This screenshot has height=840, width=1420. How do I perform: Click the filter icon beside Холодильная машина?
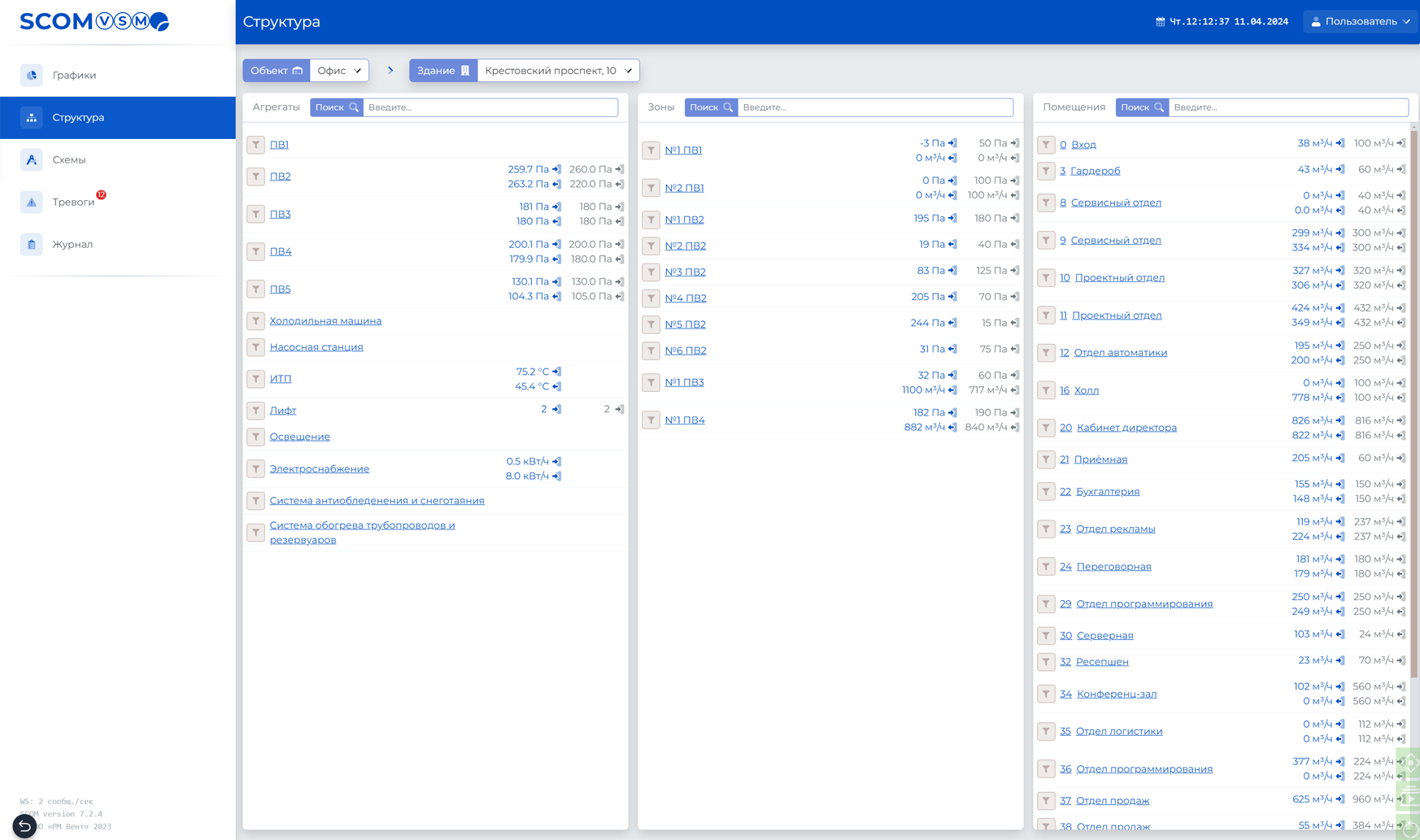click(255, 321)
